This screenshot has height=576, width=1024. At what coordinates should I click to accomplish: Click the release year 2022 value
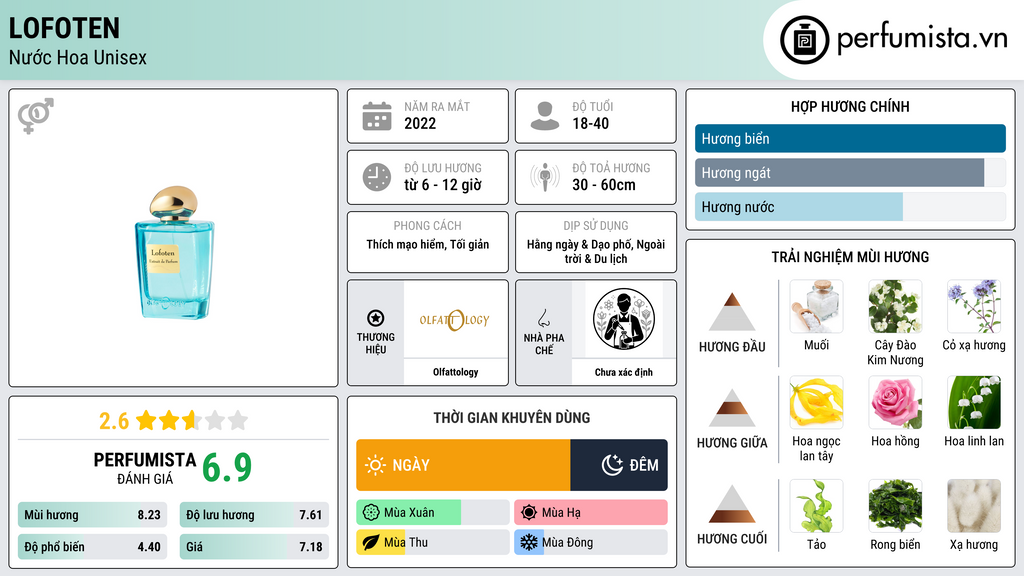[420, 123]
